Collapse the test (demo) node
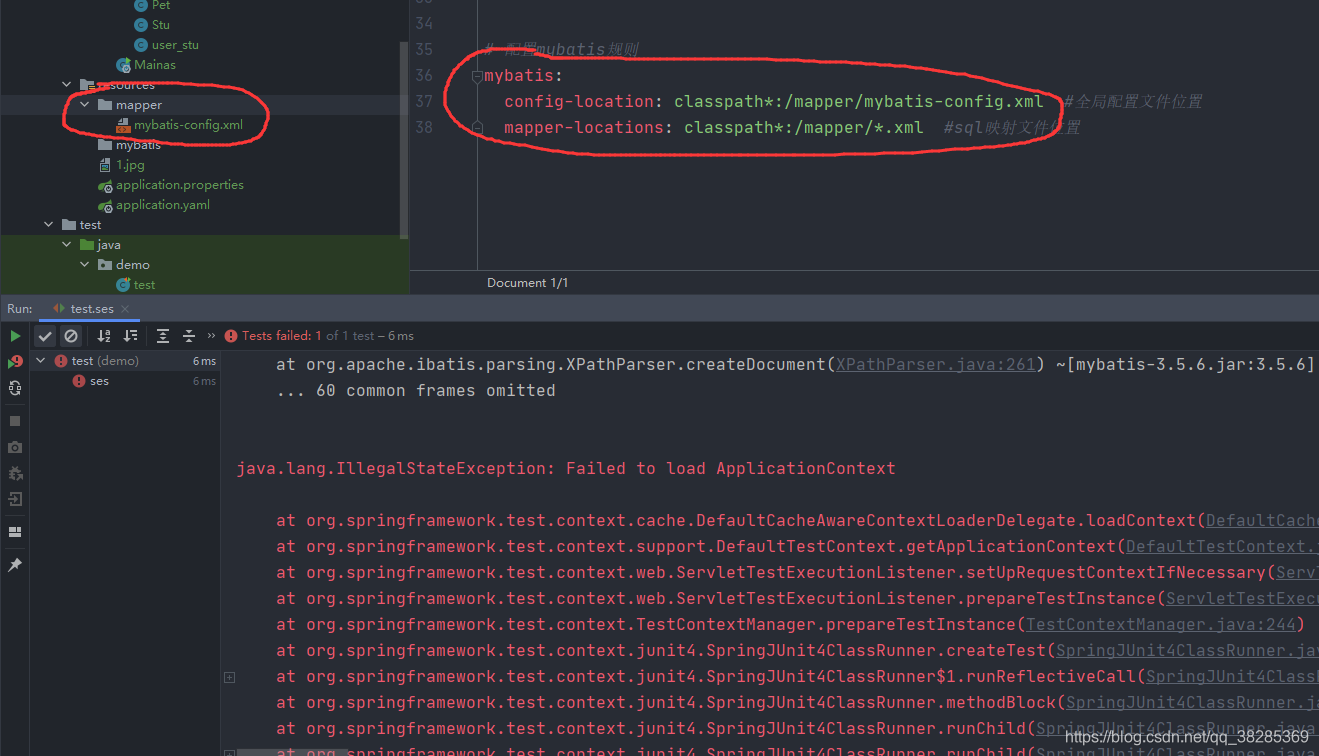1319x756 pixels. 39,360
